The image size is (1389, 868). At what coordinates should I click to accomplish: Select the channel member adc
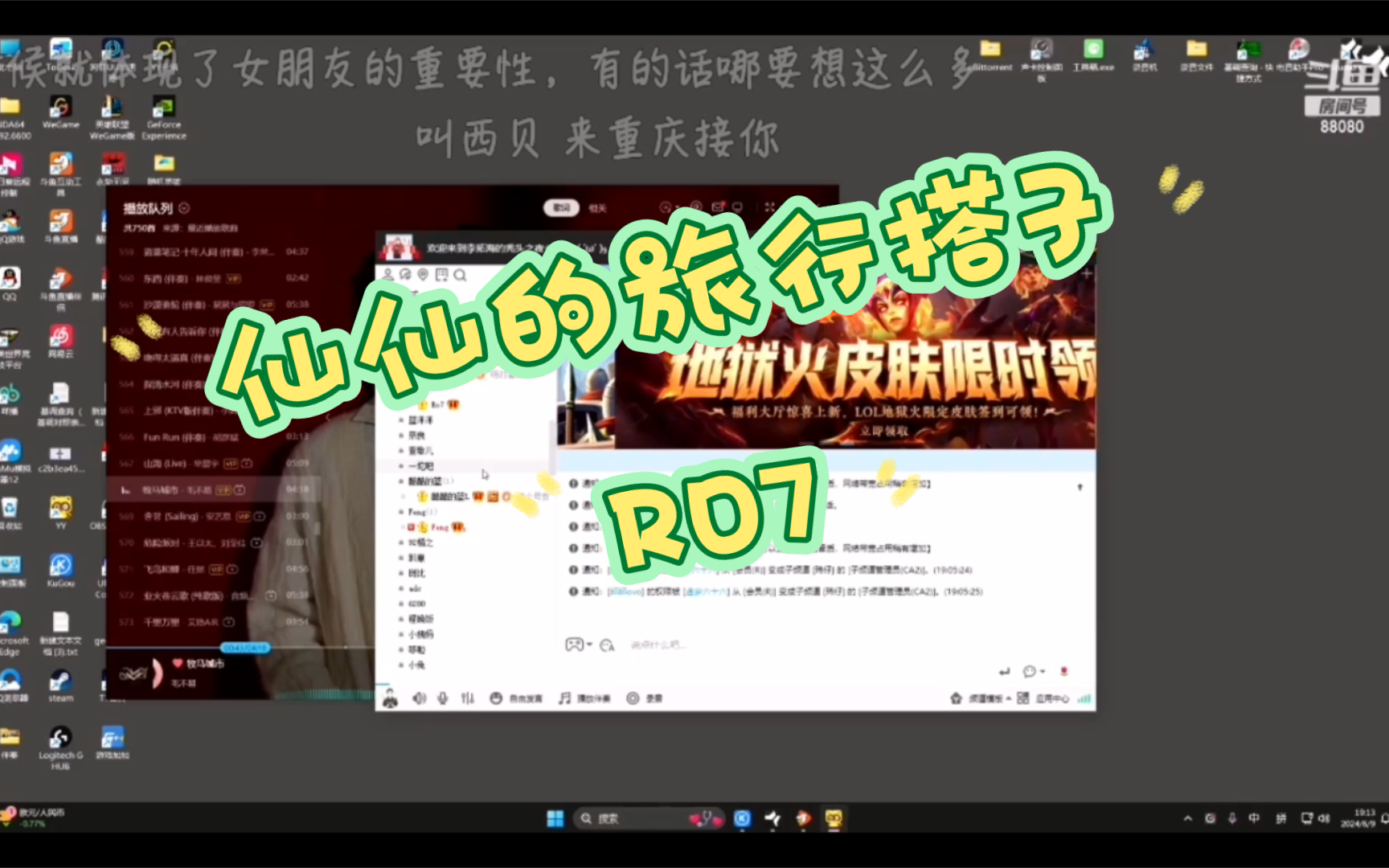click(x=415, y=588)
